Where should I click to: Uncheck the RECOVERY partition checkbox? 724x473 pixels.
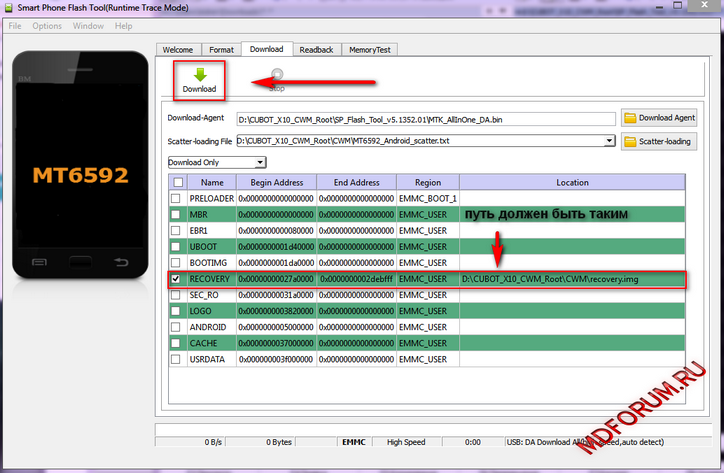(x=175, y=279)
